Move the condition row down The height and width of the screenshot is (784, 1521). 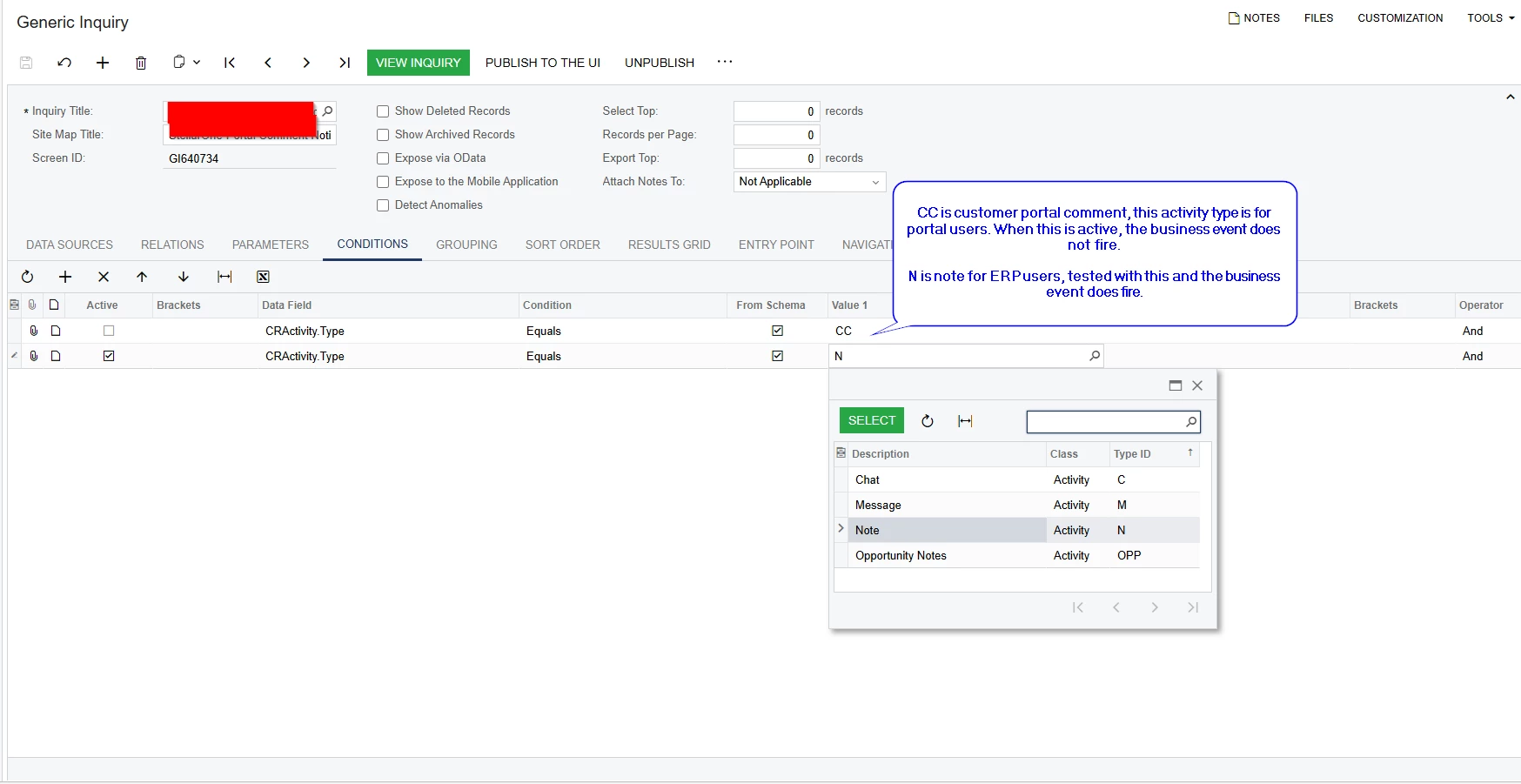pos(184,277)
